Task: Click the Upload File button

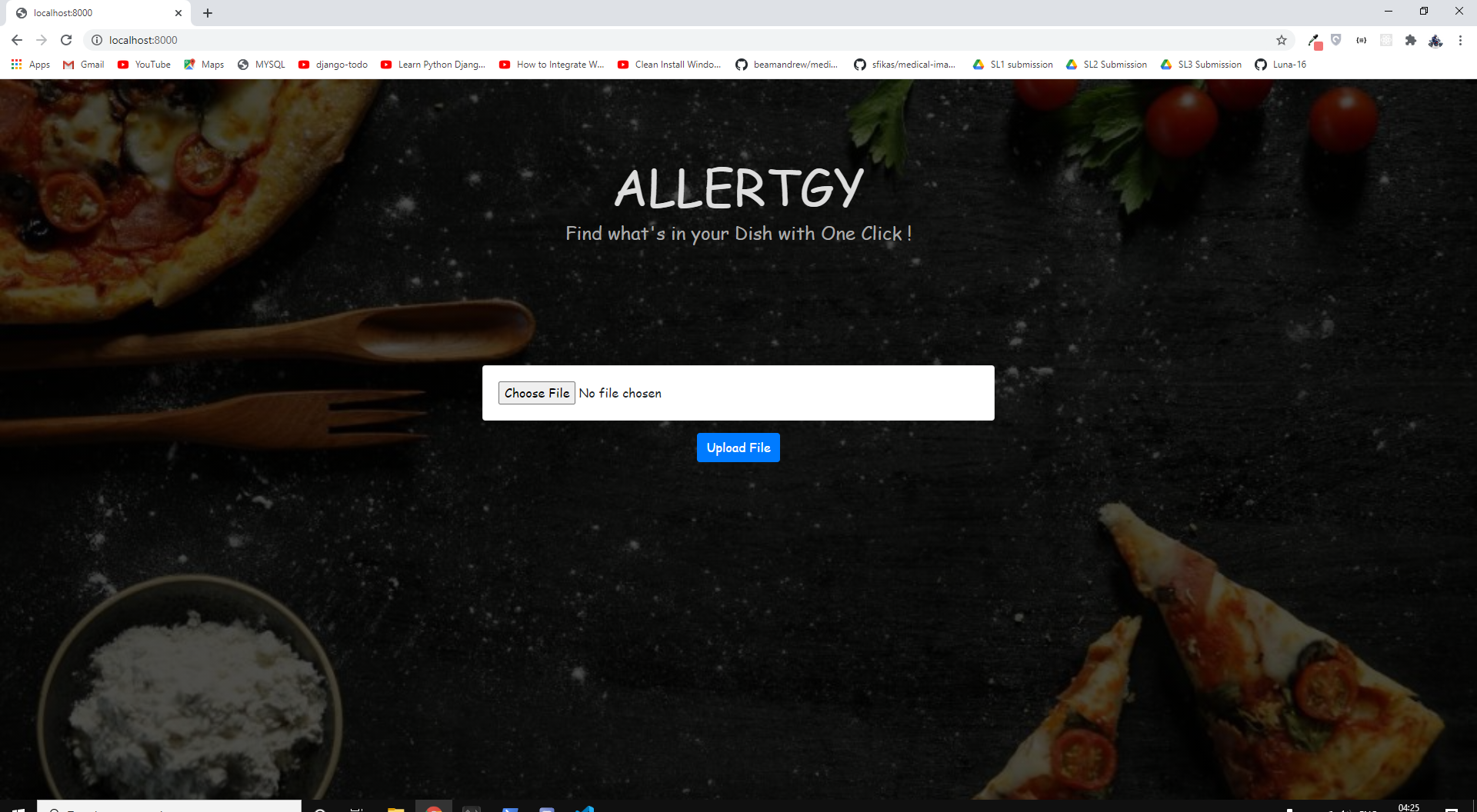Action: (738, 448)
